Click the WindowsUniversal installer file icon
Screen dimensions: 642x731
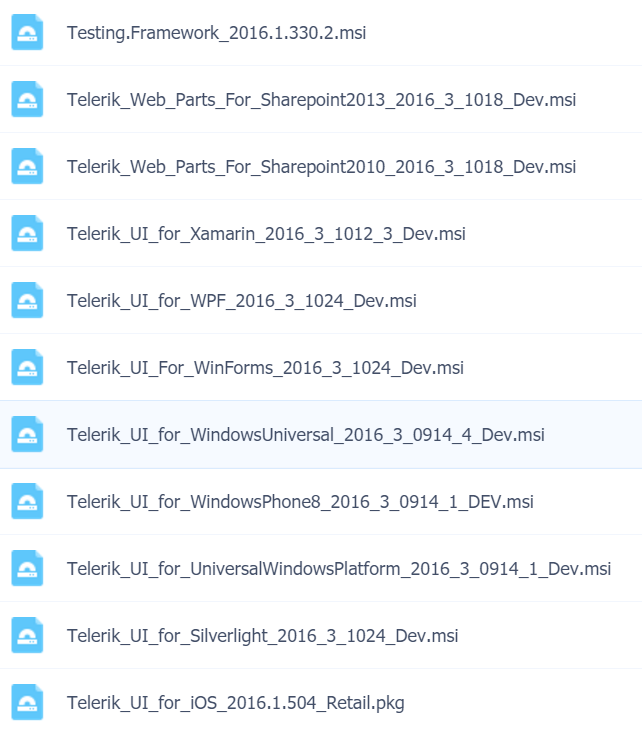pyautogui.click(x=27, y=434)
